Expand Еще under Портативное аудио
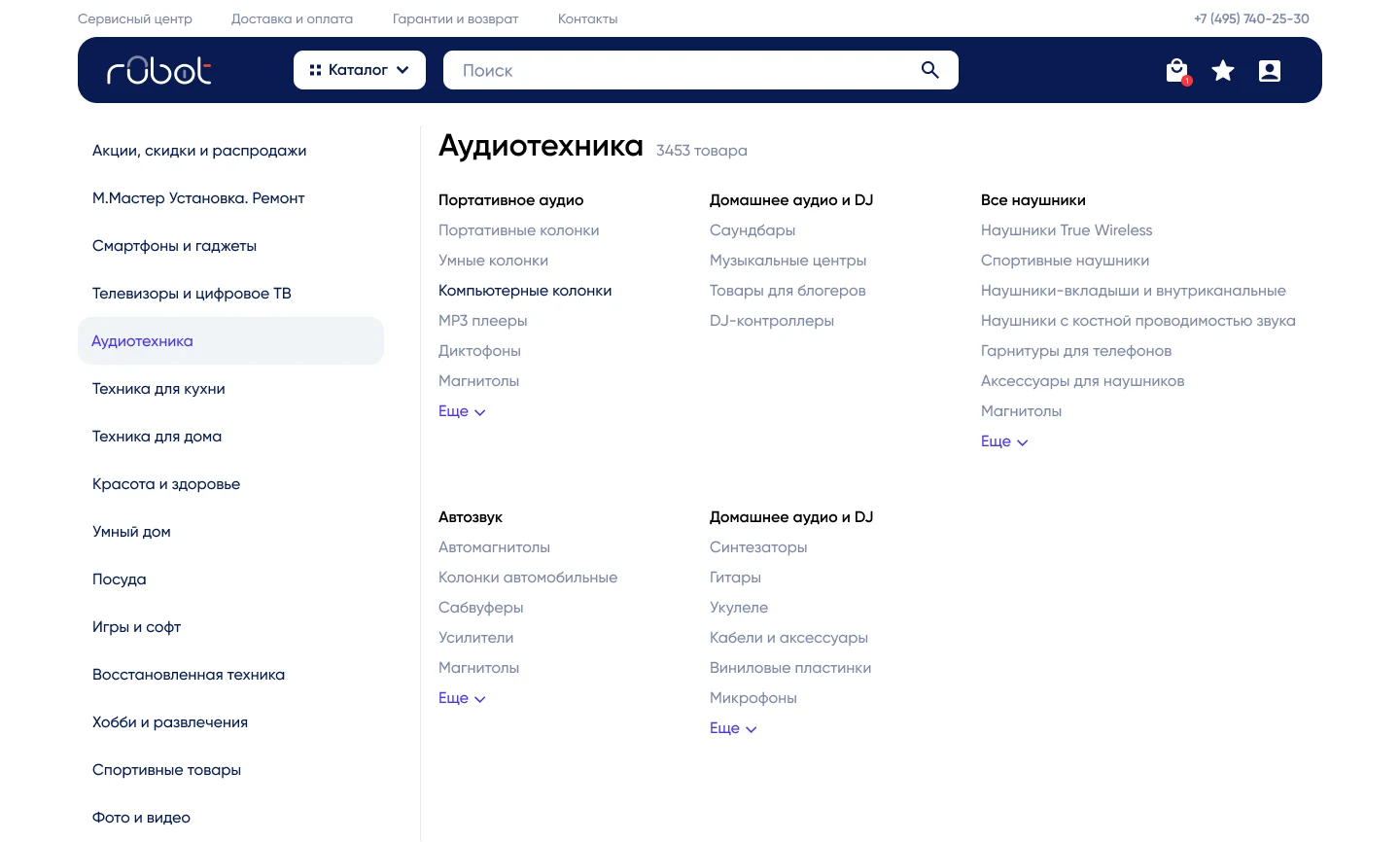The image size is (1400, 842). point(462,411)
